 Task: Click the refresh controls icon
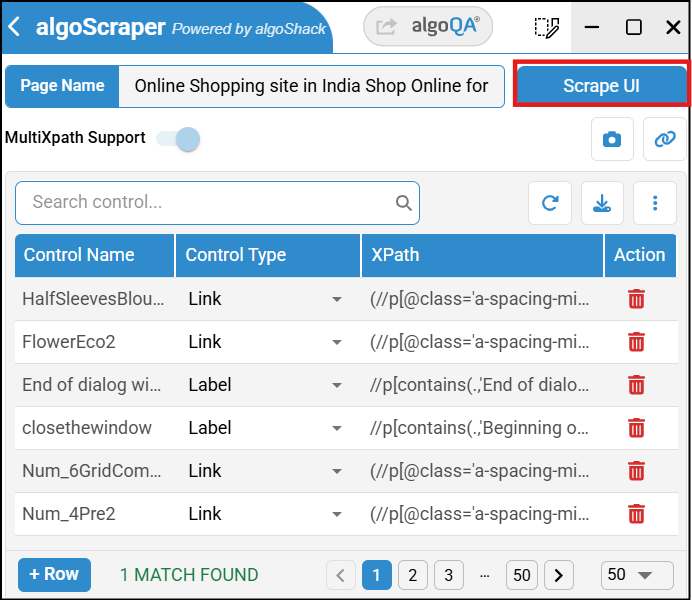click(550, 203)
